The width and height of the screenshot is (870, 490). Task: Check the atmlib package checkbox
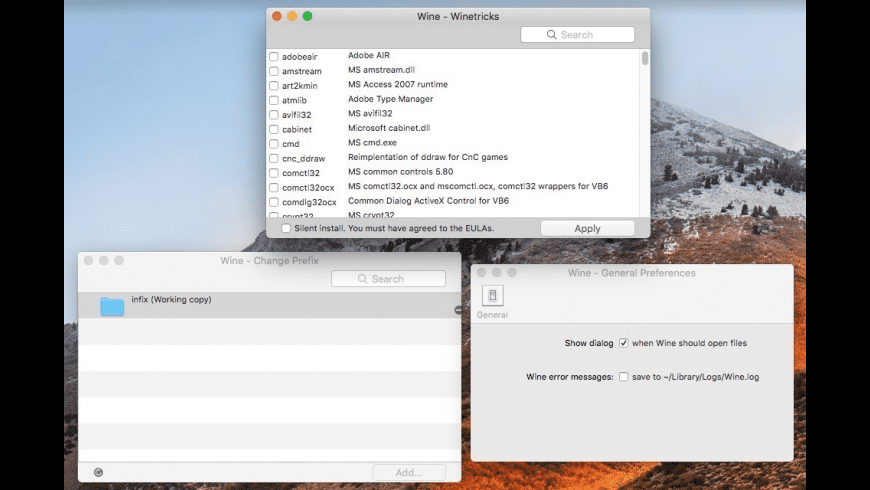[x=274, y=100]
